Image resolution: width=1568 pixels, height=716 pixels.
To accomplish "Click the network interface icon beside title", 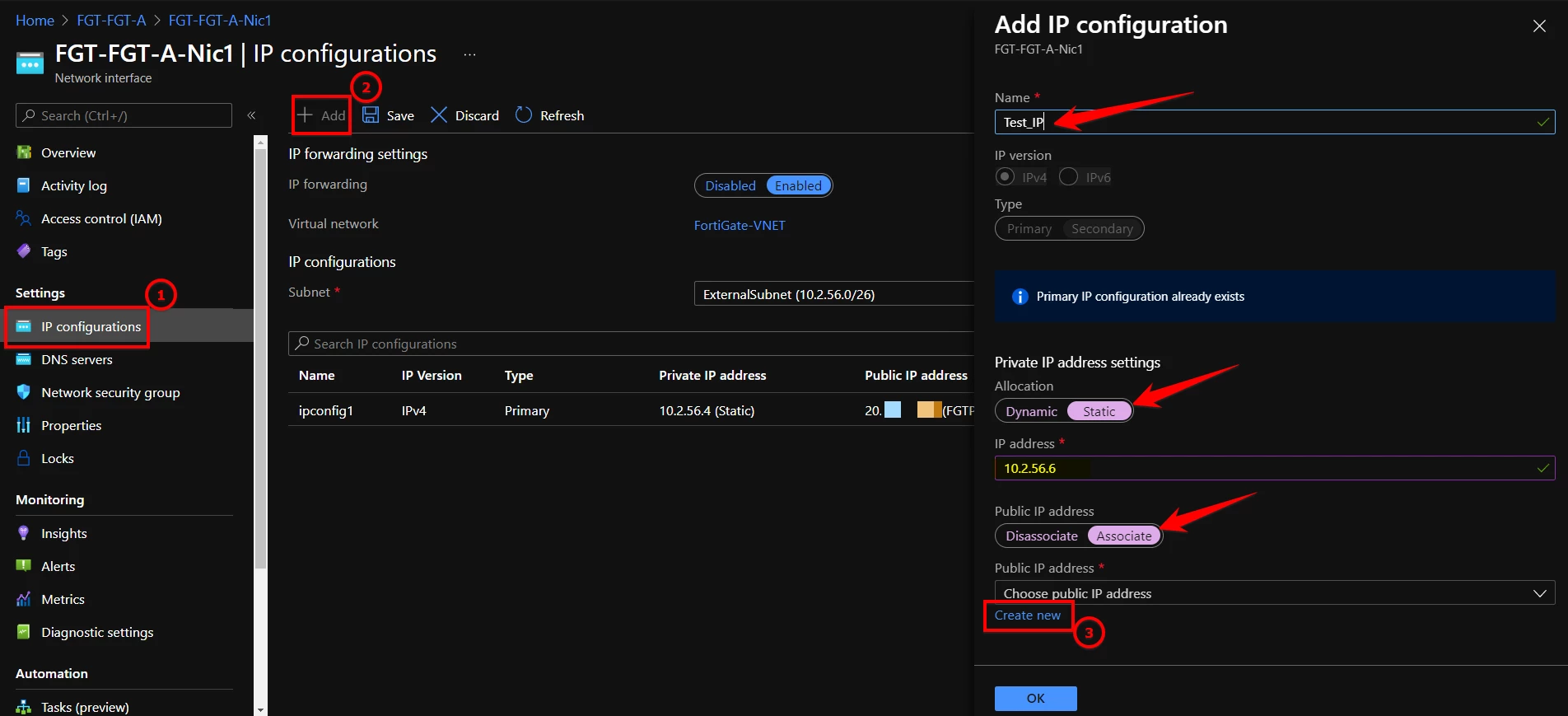I will (x=30, y=63).
